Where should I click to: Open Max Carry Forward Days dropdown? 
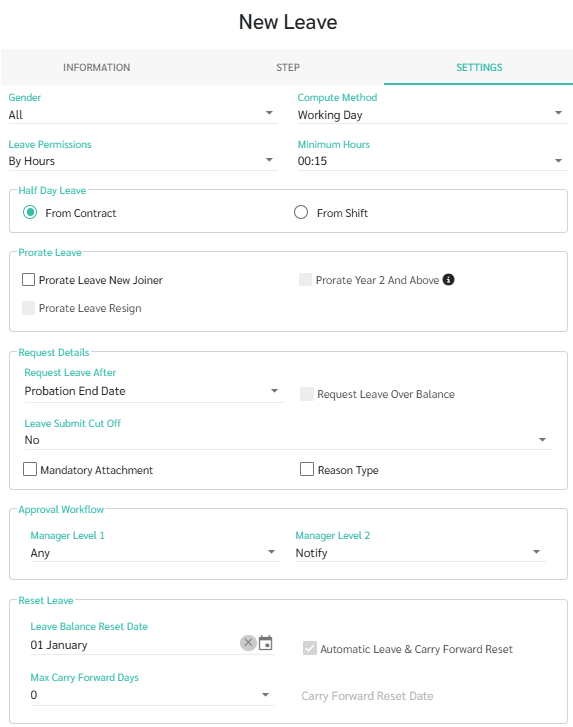(152, 695)
